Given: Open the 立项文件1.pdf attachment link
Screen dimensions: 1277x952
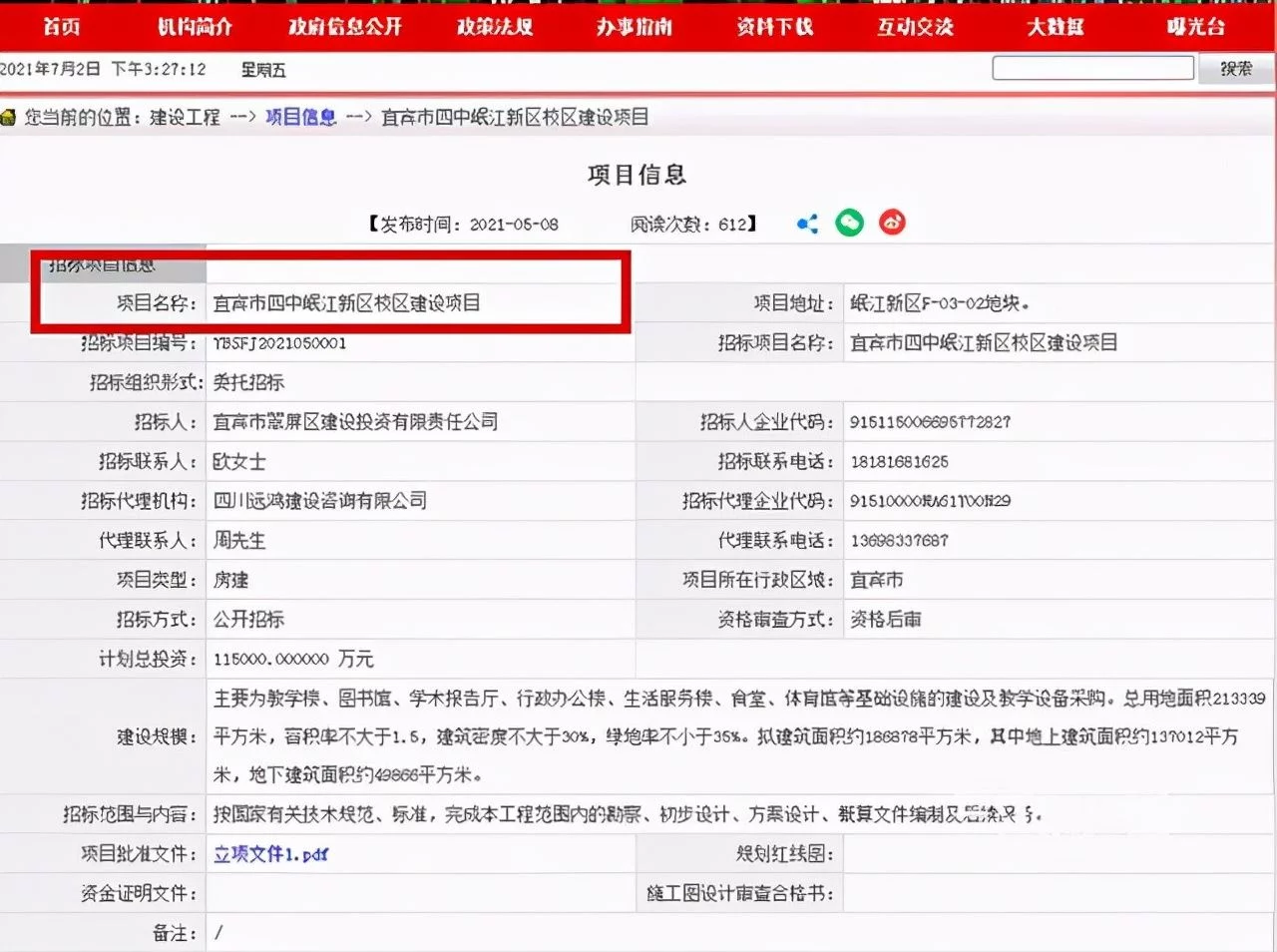Looking at the screenshot, I should (x=270, y=854).
